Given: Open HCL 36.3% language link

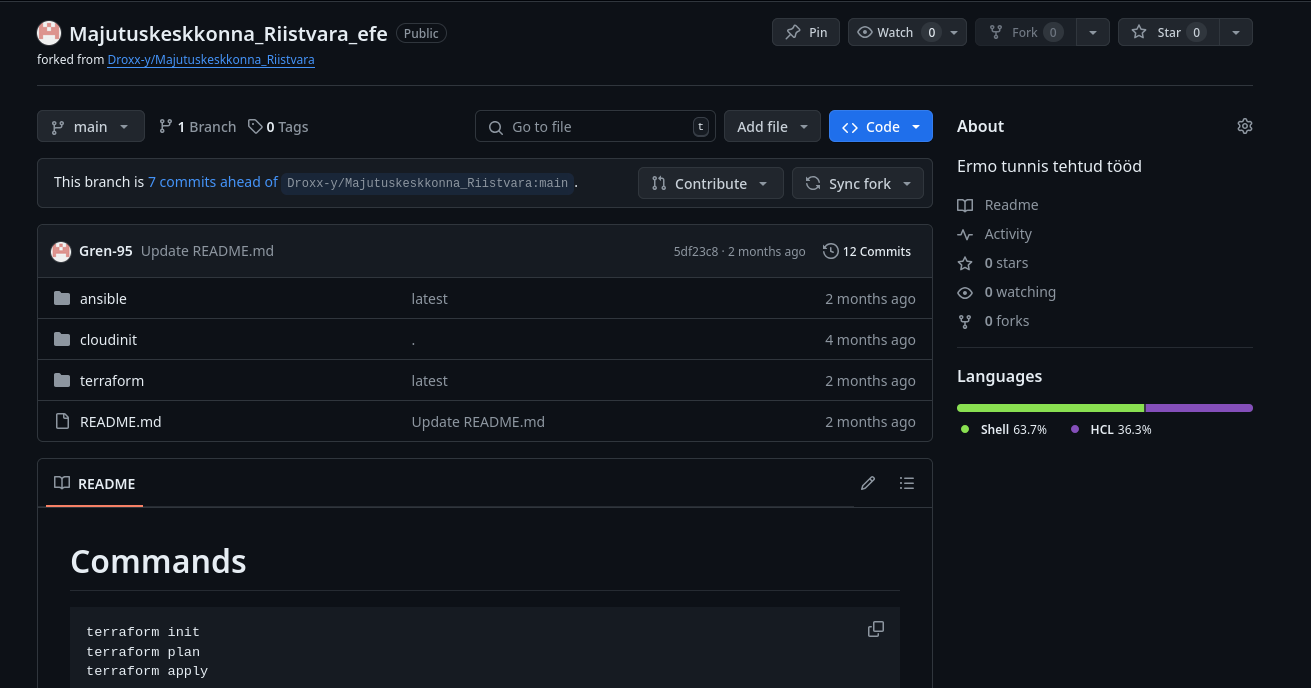Looking at the screenshot, I should (x=1111, y=429).
